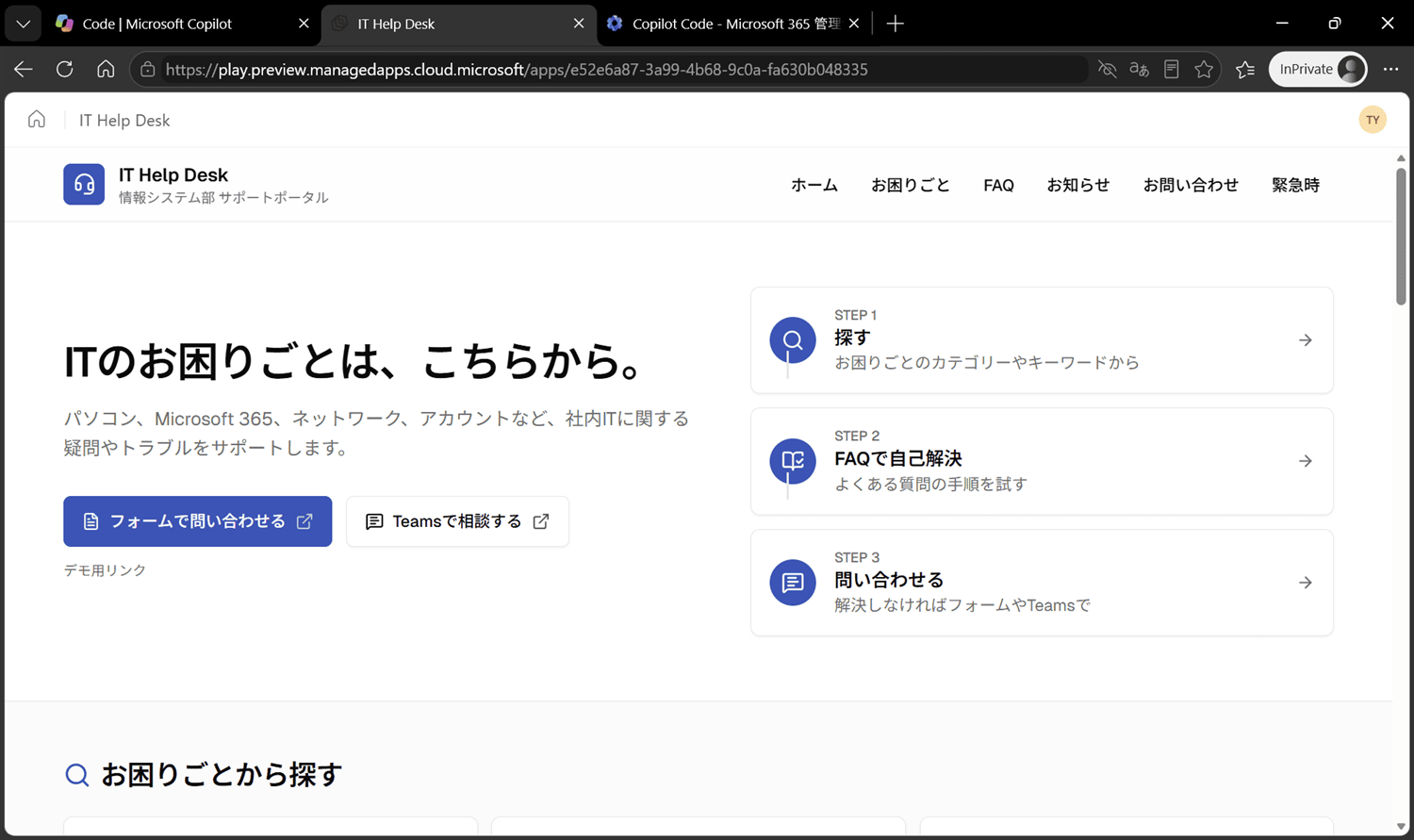Open the browser Home icon in the toolbar
Viewport: 1414px width, 840px height.
tap(106, 69)
